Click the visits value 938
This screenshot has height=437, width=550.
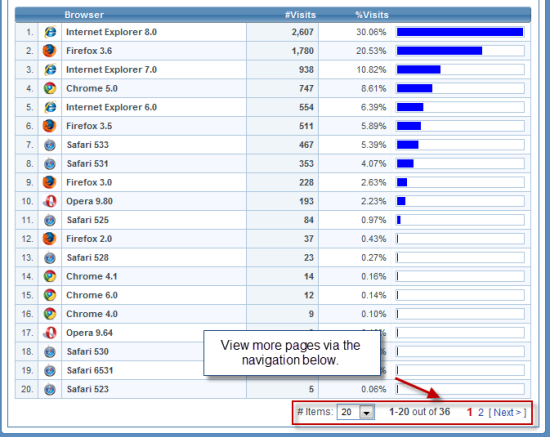tap(306, 70)
